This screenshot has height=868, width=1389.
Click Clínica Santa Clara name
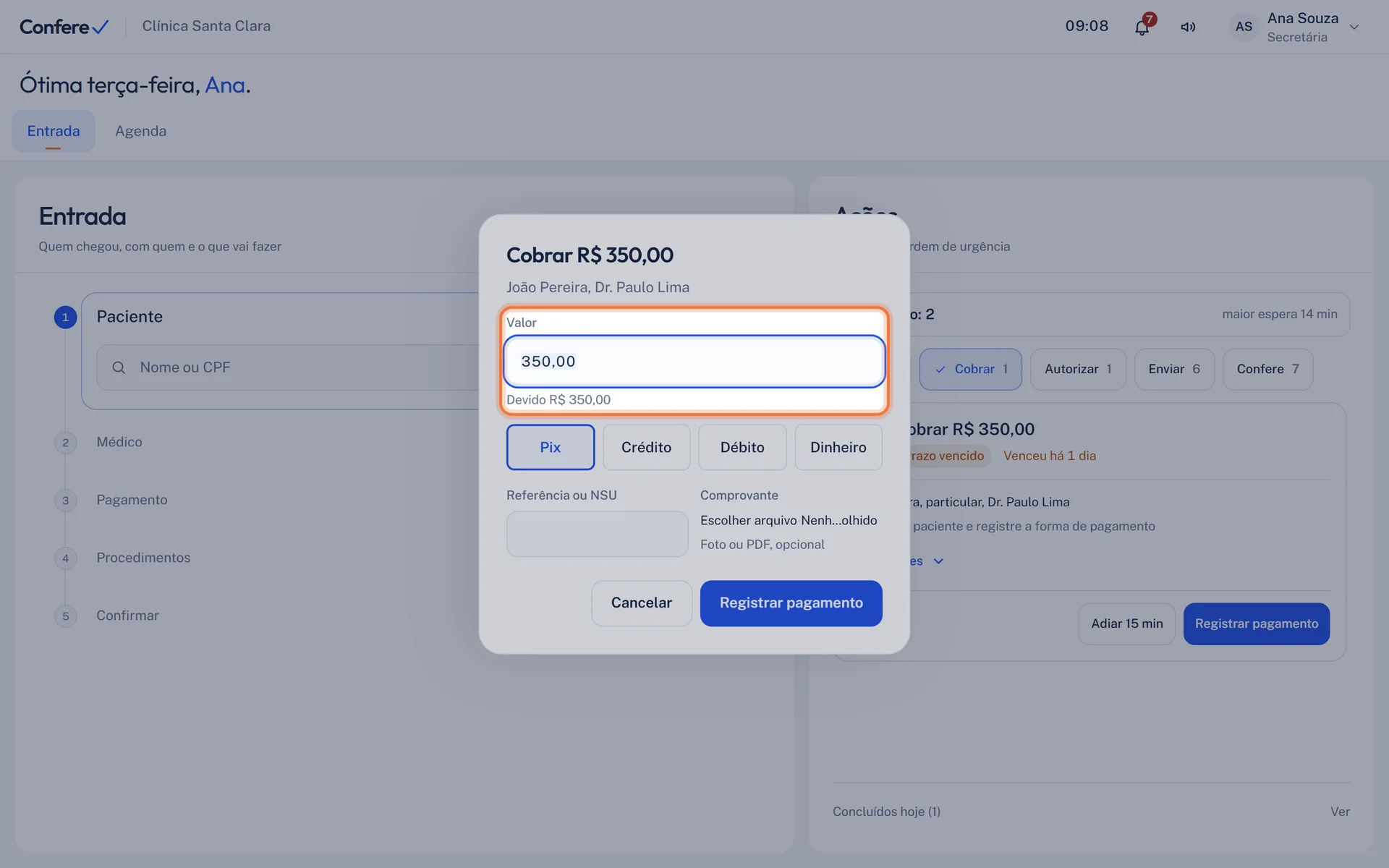pos(206,26)
